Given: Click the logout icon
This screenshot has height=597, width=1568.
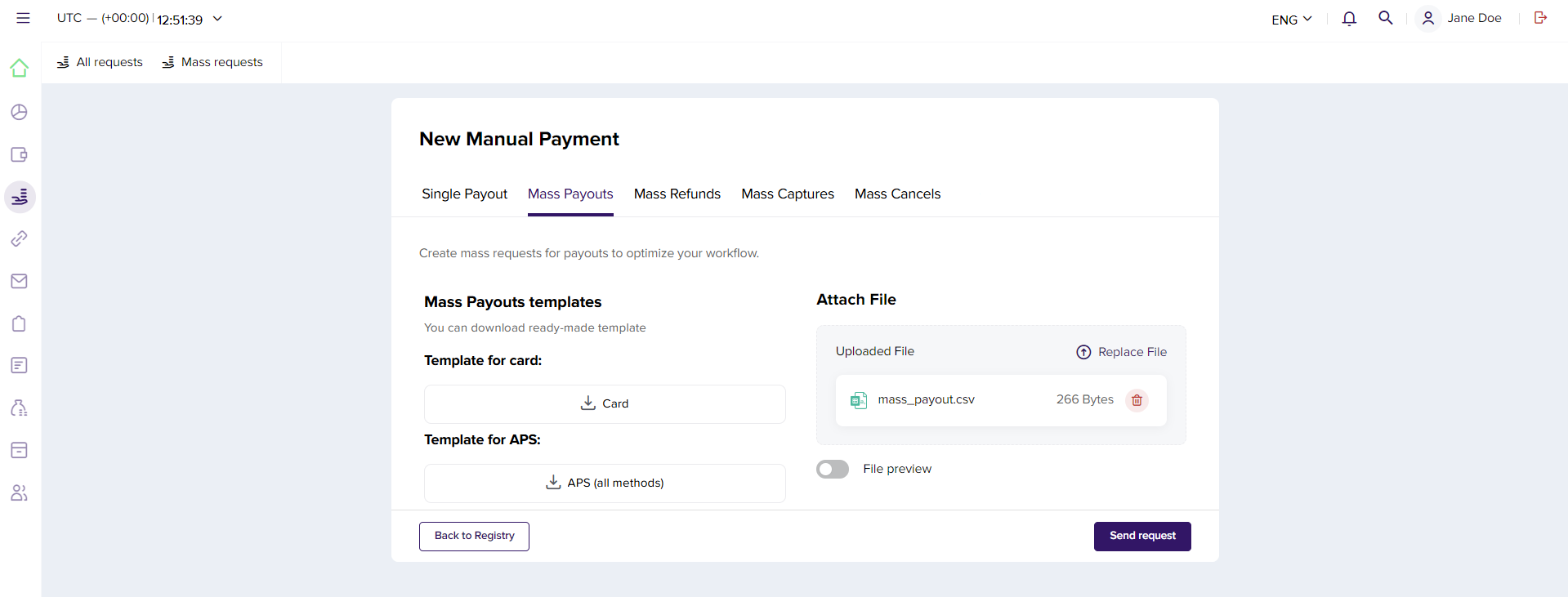Looking at the screenshot, I should [x=1540, y=18].
